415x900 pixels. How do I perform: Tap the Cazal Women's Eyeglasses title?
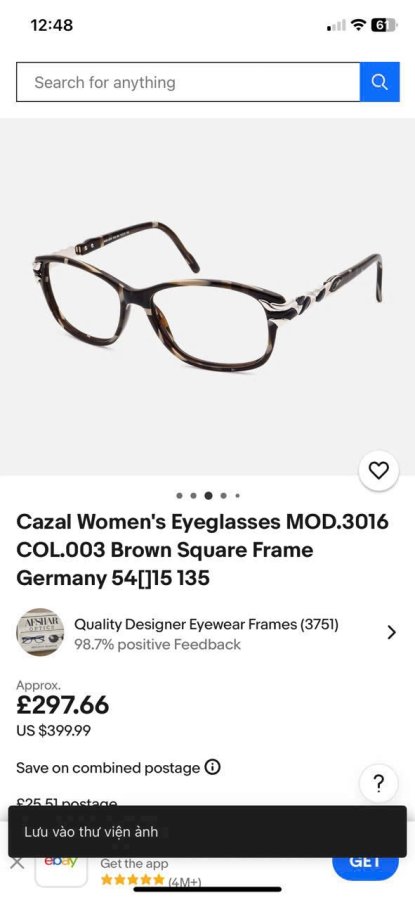[x=202, y=550]
